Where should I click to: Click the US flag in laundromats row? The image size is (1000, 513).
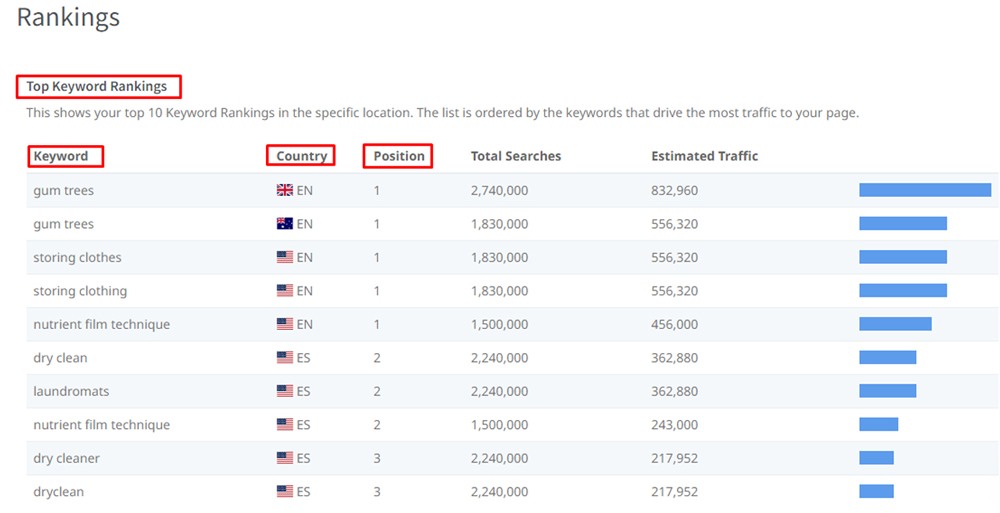285,391
